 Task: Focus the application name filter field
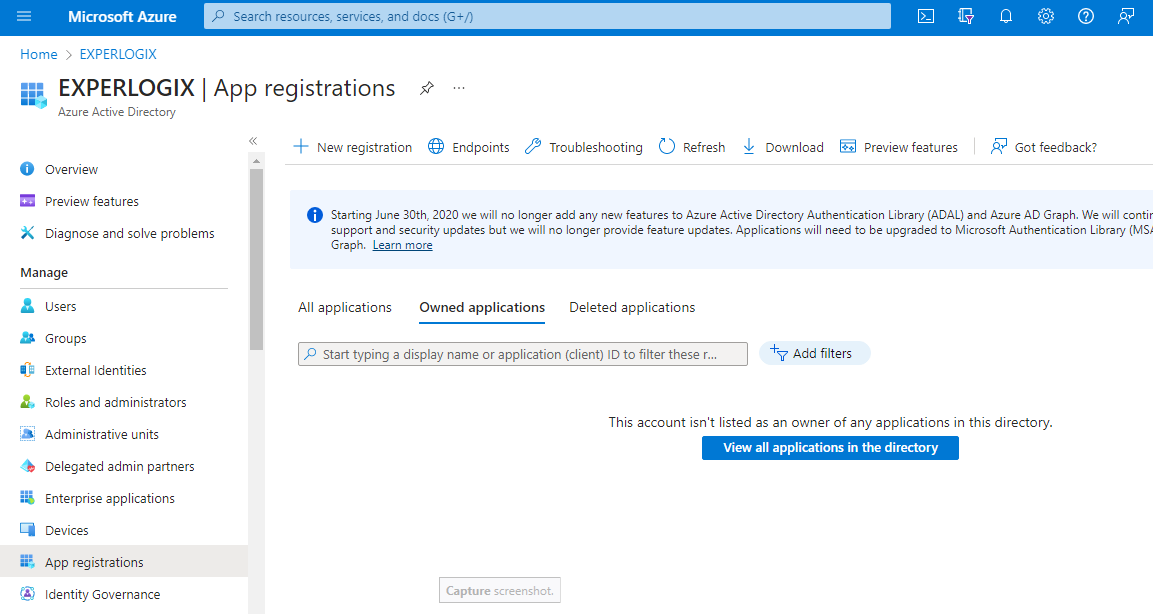coord(523,354)
